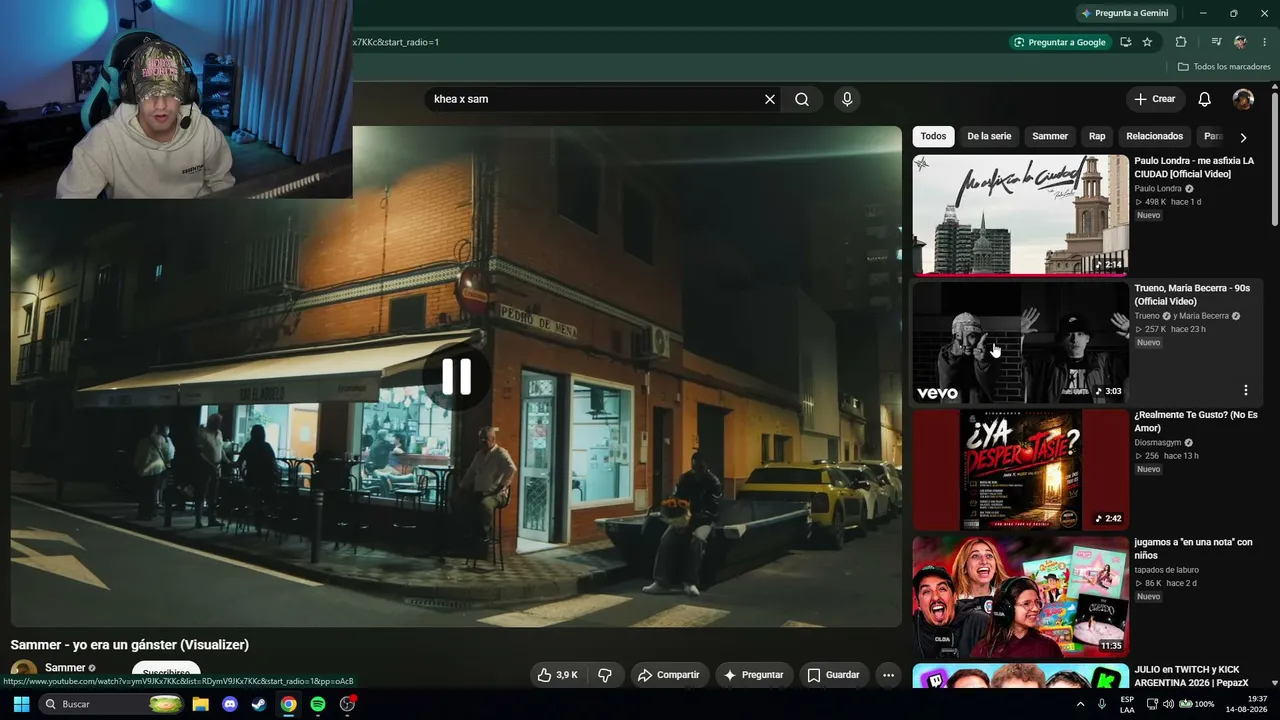Open system tray volume speaker icon
This screenshot has height=720, width=1280.
pos(1169,704)
